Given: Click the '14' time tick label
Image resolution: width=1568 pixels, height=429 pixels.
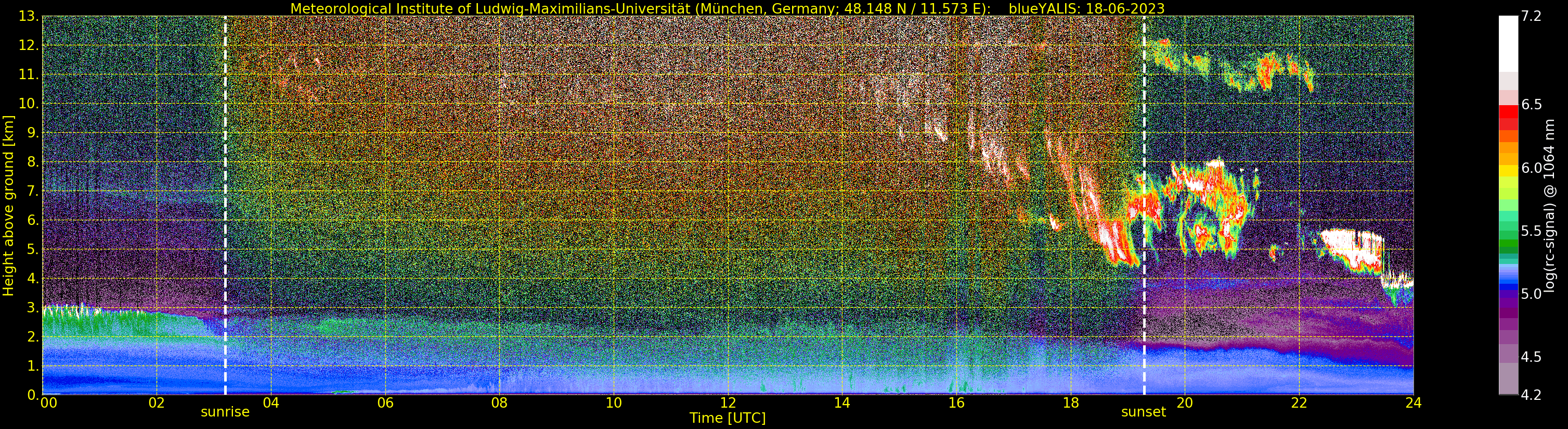Looking at the screenshot, I should [x=842, y=403].
